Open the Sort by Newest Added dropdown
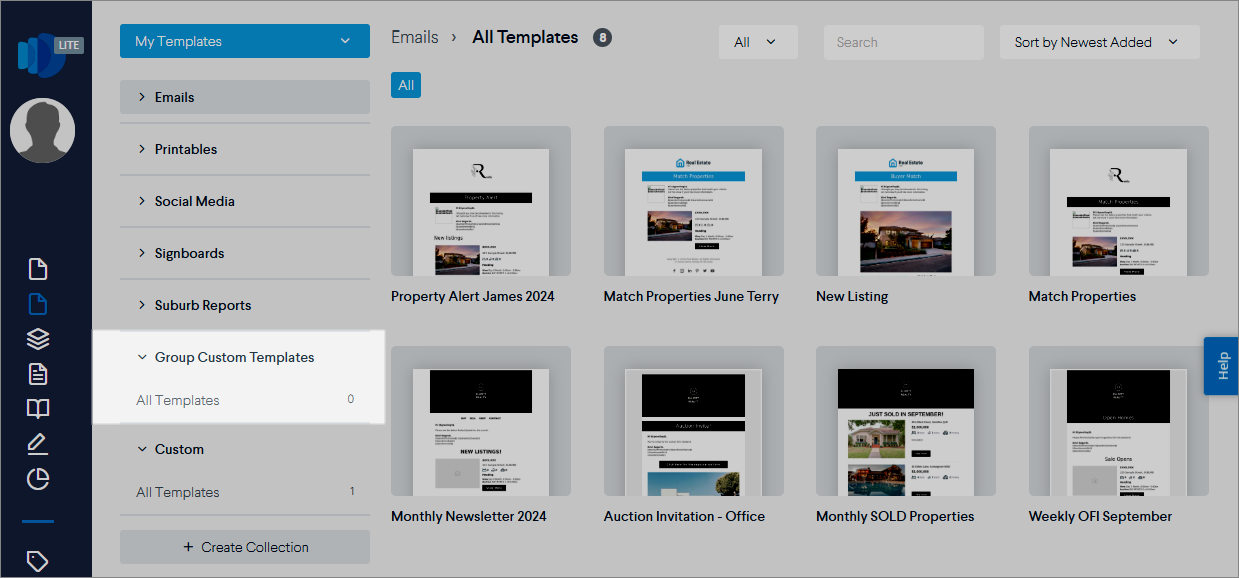Screen dimensions: 1239x578 tap(1099, 42)
